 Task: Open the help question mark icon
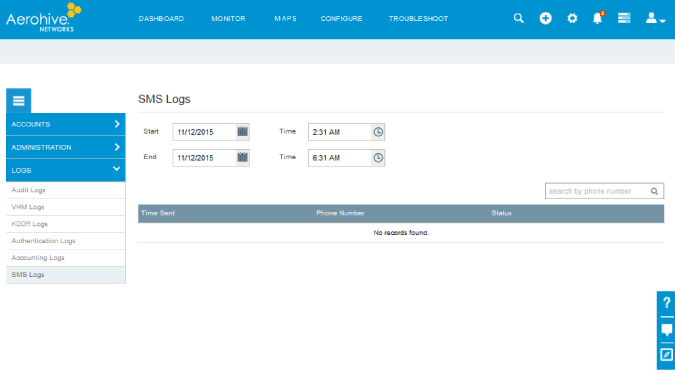point(666,303)
